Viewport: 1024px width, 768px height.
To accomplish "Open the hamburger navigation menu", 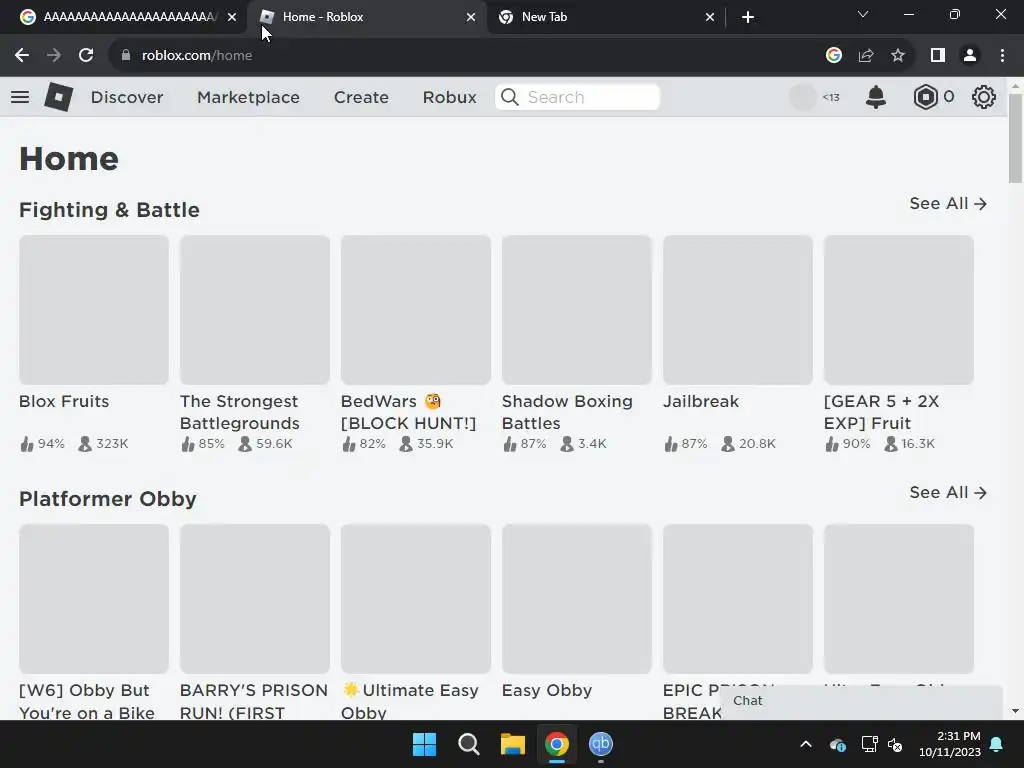I will (x=20, y=97).
